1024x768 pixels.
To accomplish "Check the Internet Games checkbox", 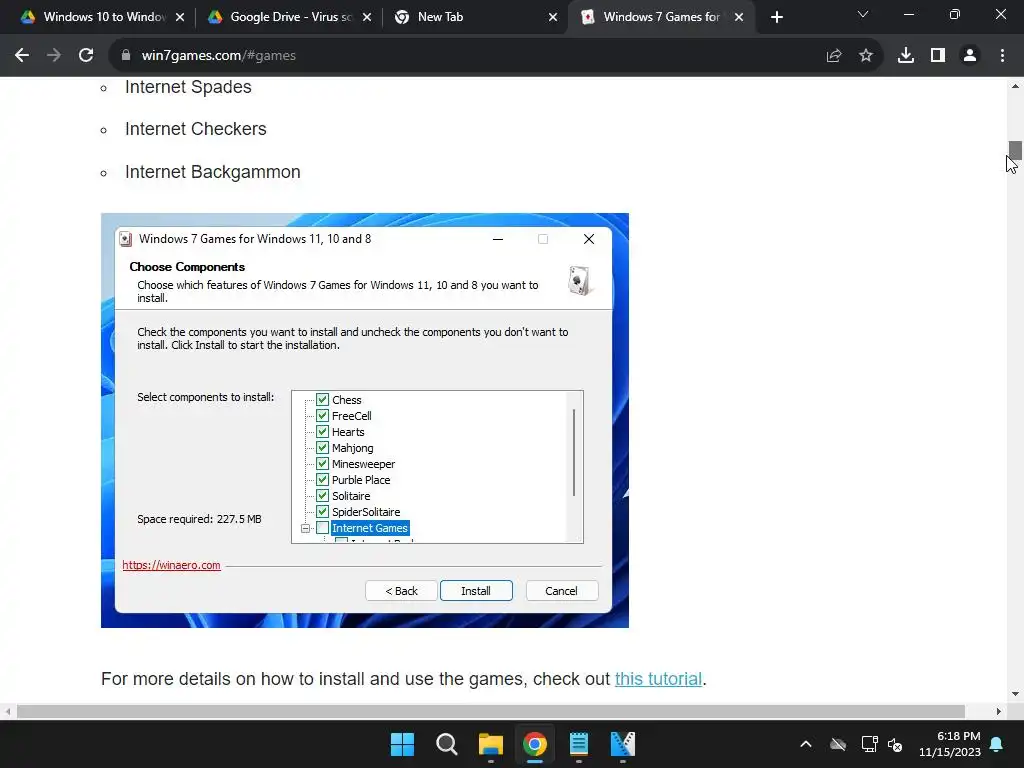I will [322, 528].
